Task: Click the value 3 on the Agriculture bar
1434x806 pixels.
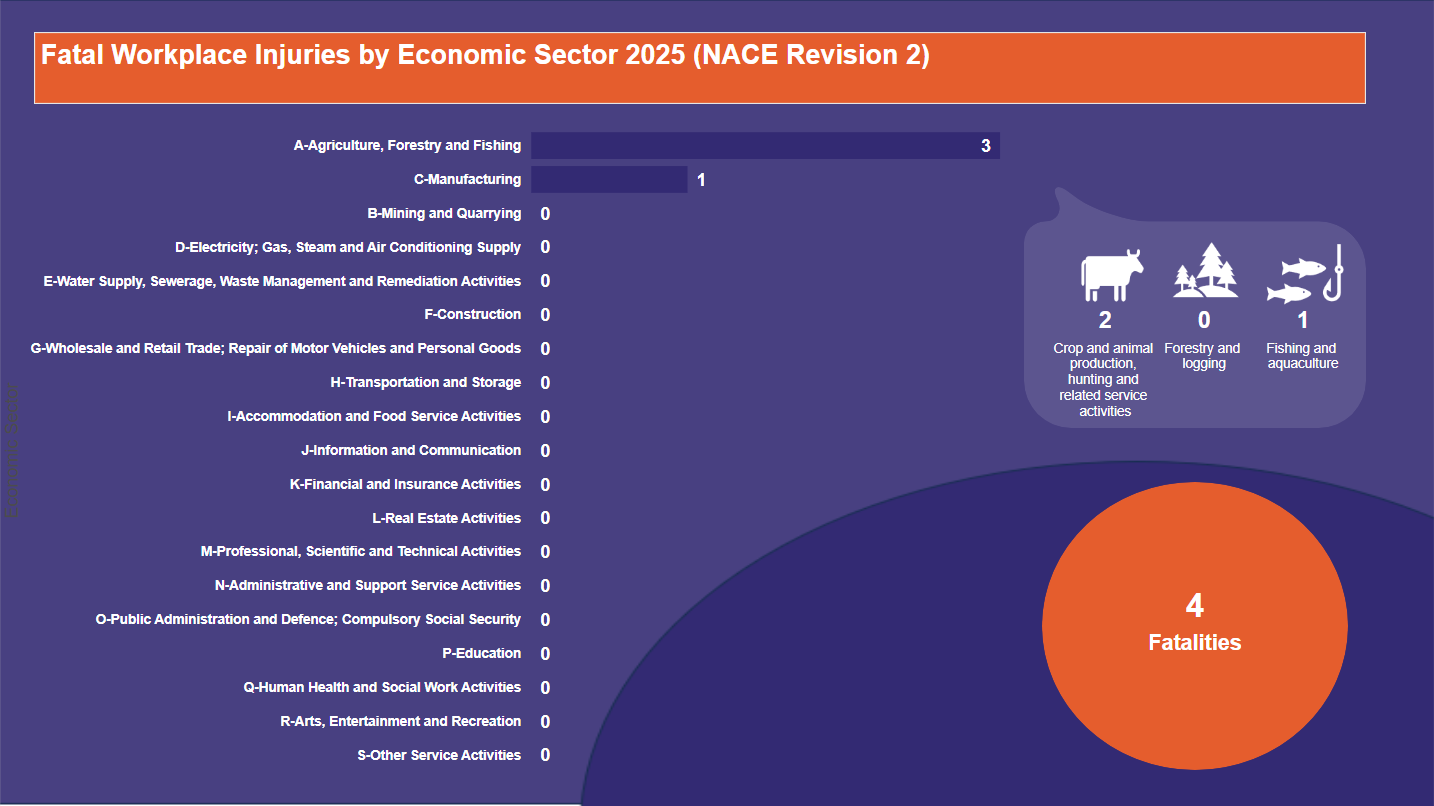Action: coord(985,146)
